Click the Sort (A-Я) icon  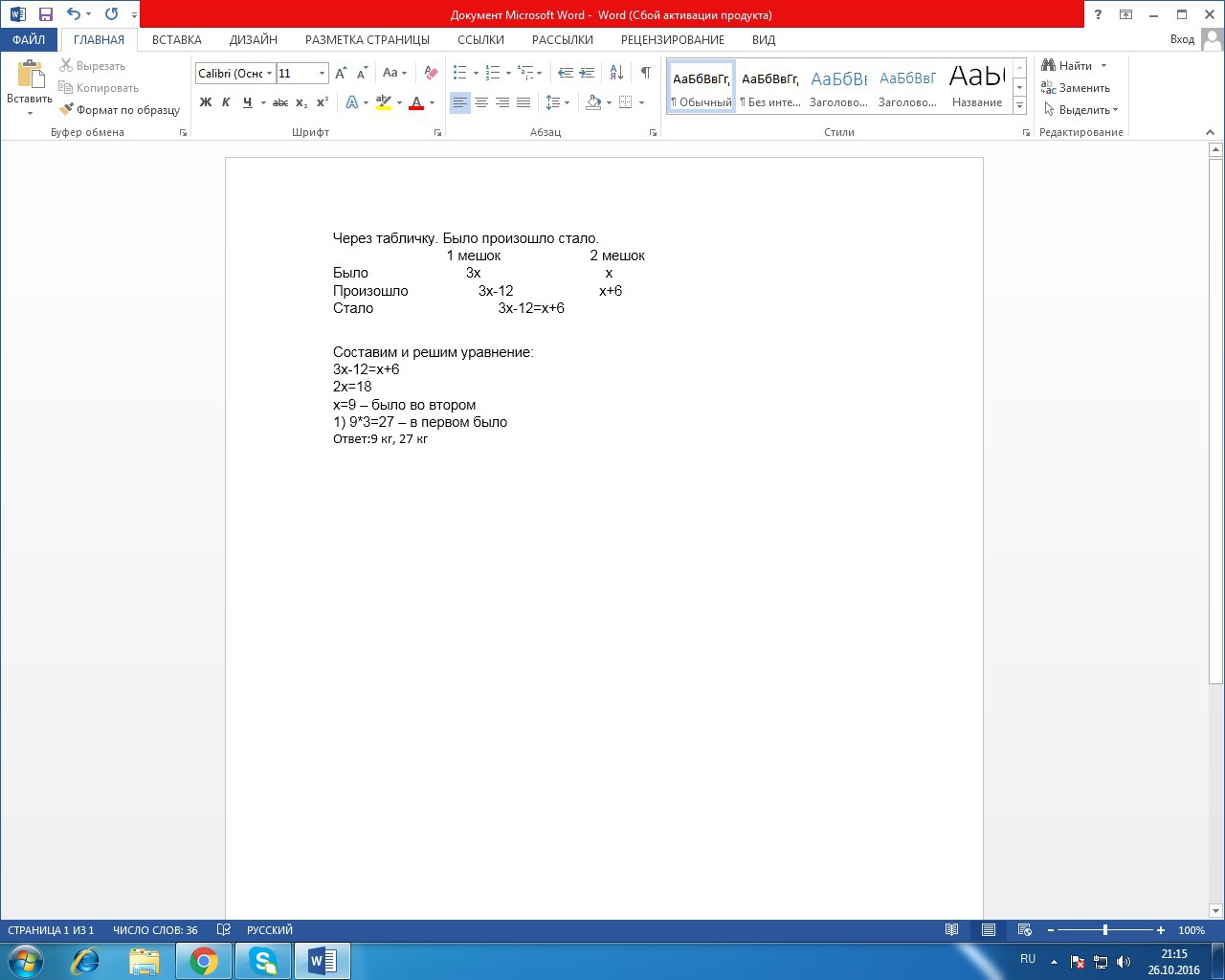(x=616, y=73)
